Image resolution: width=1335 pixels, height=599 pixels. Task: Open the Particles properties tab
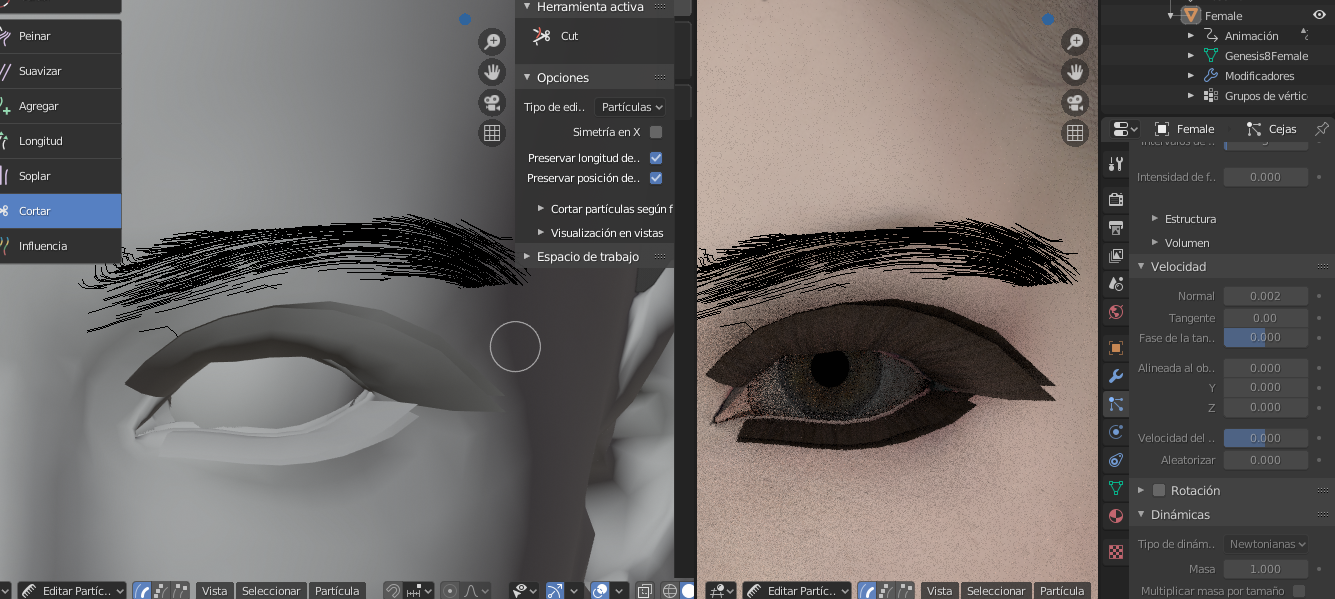[1116, 404]
